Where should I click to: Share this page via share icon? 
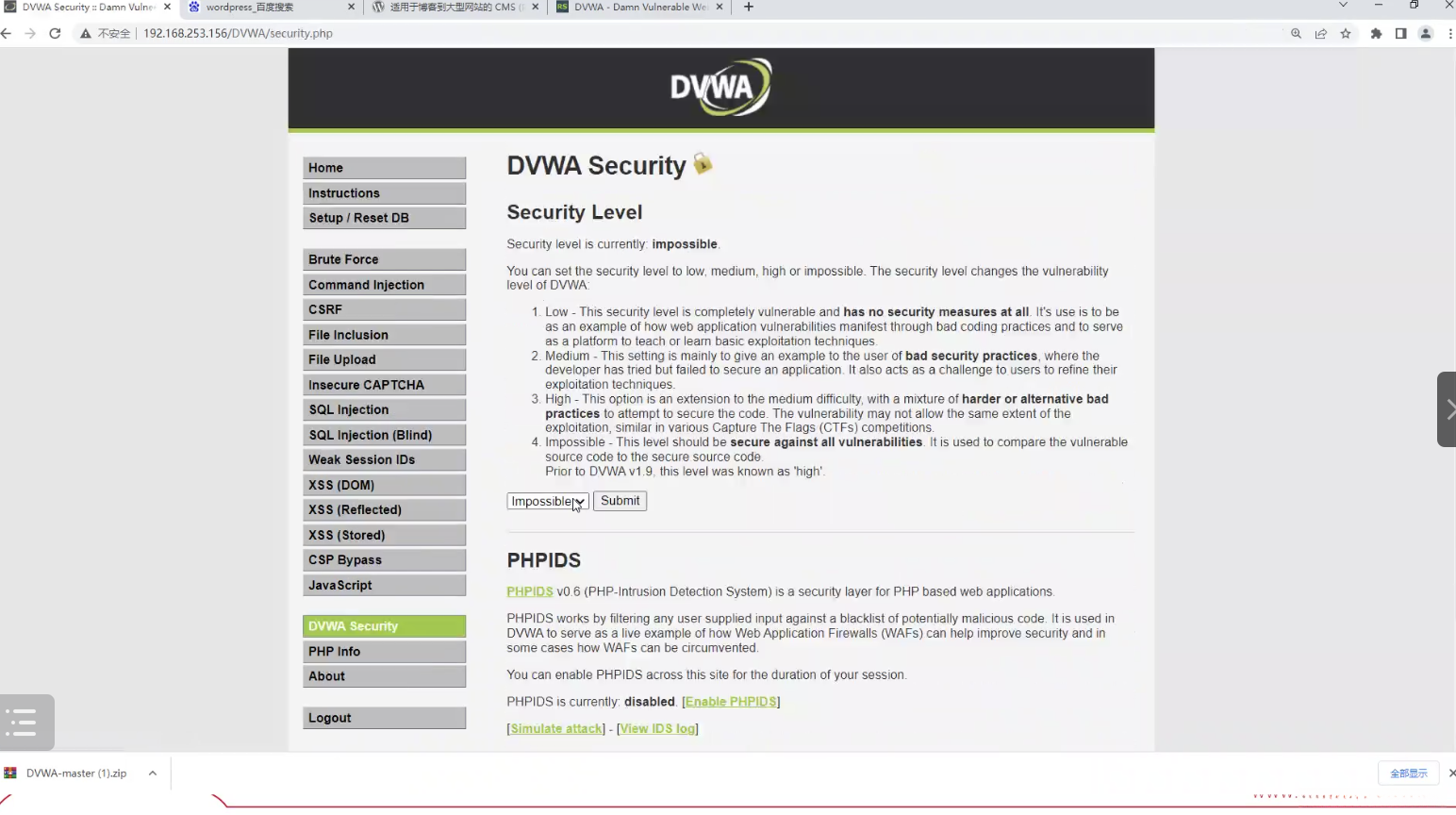[x=1321, y=33]
